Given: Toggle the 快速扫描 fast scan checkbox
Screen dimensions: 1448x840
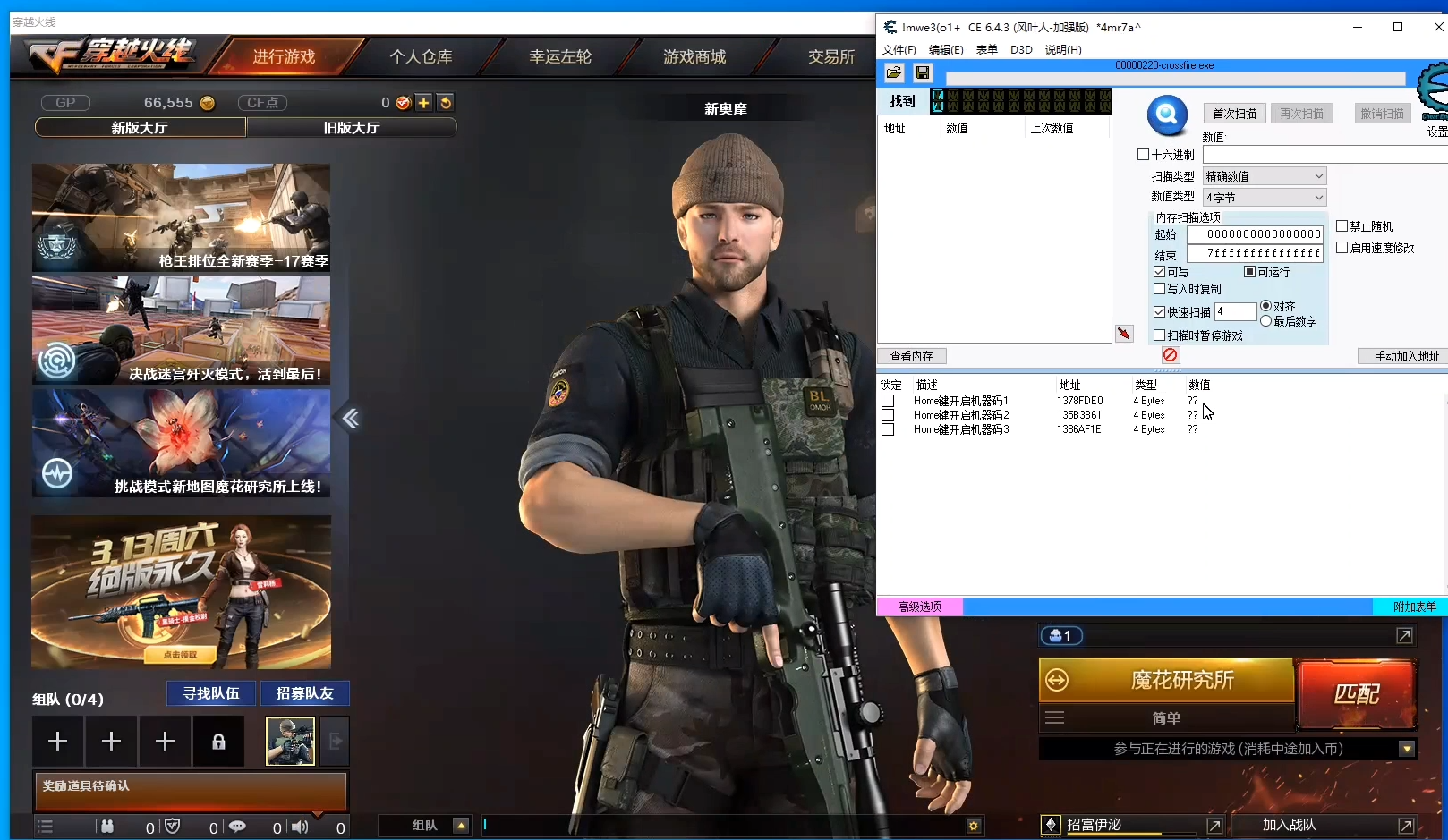Looking at the screenshot, I should [1160, 312].
